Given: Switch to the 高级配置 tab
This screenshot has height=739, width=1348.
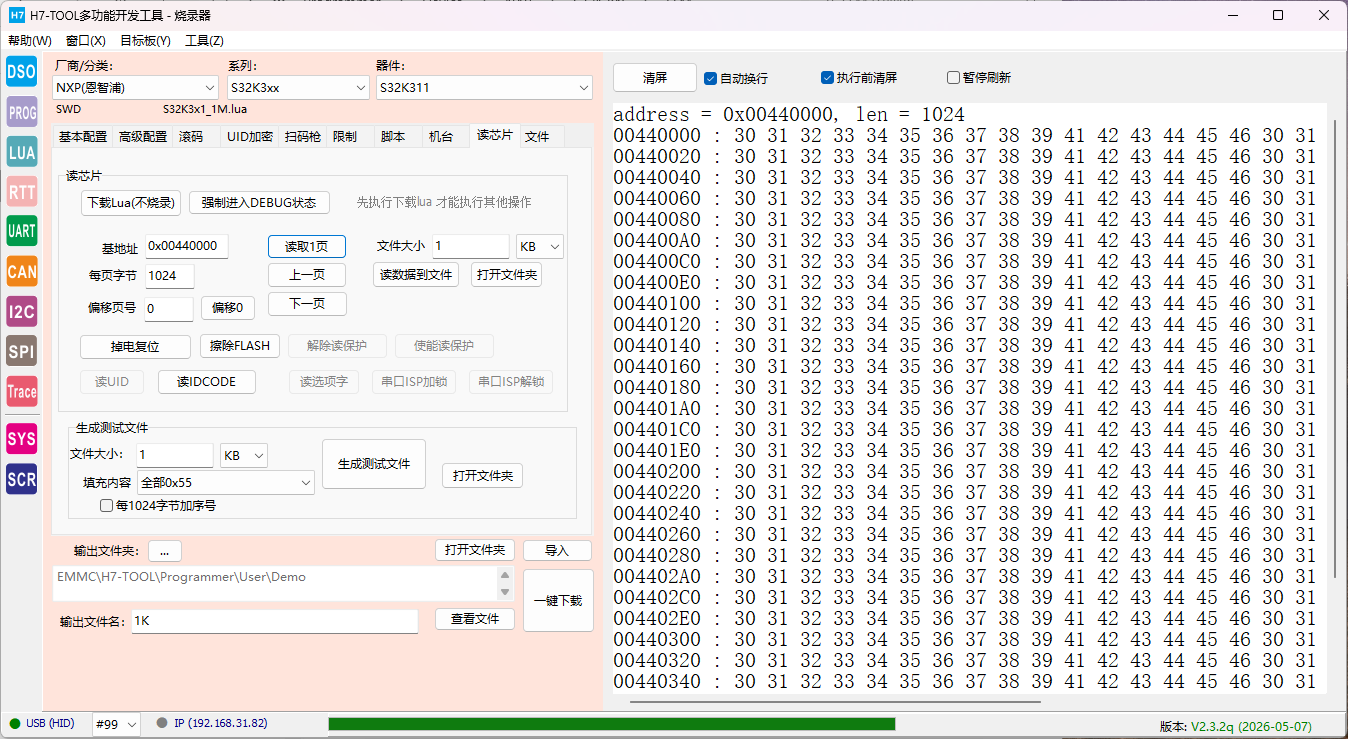Looking at the screenshot, I should [143, 137].
